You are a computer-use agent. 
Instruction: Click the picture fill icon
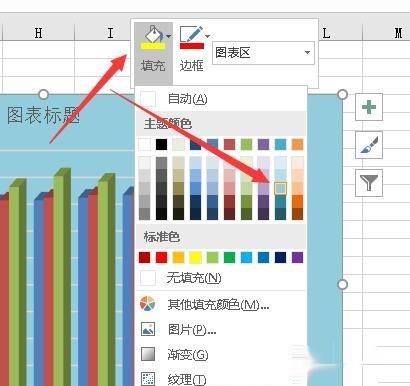148,329
